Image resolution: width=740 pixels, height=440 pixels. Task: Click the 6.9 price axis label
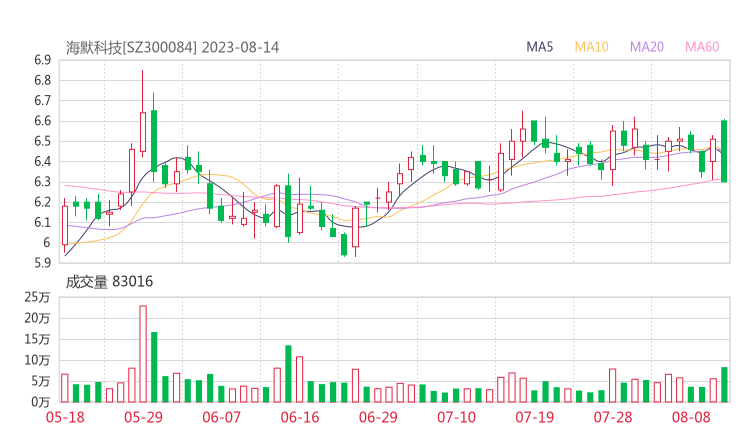tap(42, 60)
